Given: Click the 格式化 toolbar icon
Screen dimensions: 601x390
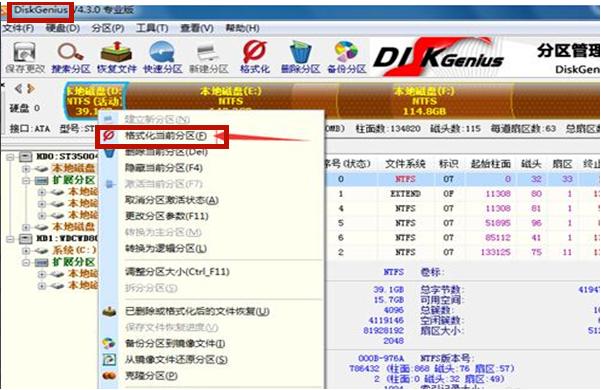Looking at the screenshot, I should coord(255,57).
